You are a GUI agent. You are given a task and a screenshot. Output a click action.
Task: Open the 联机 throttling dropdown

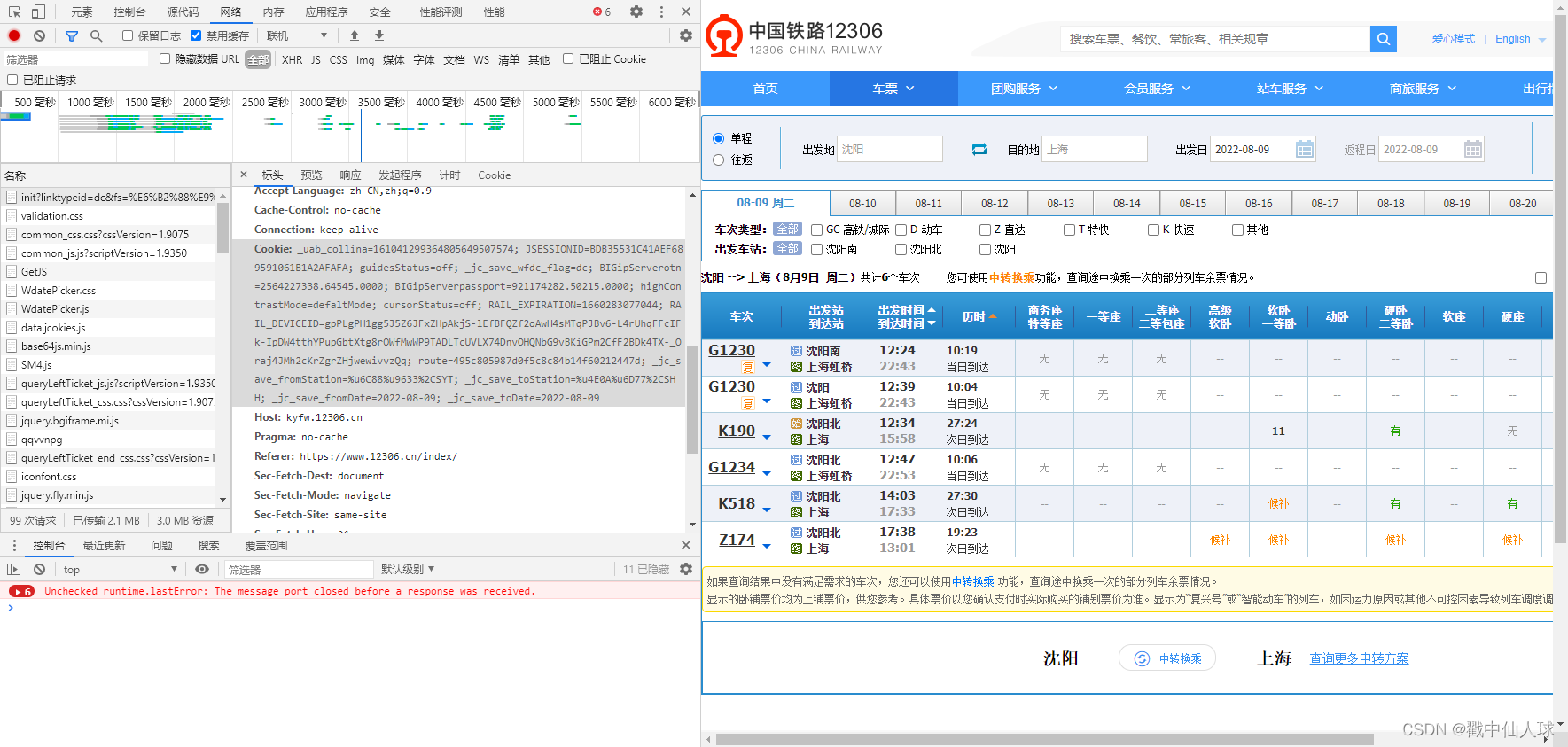297,35
